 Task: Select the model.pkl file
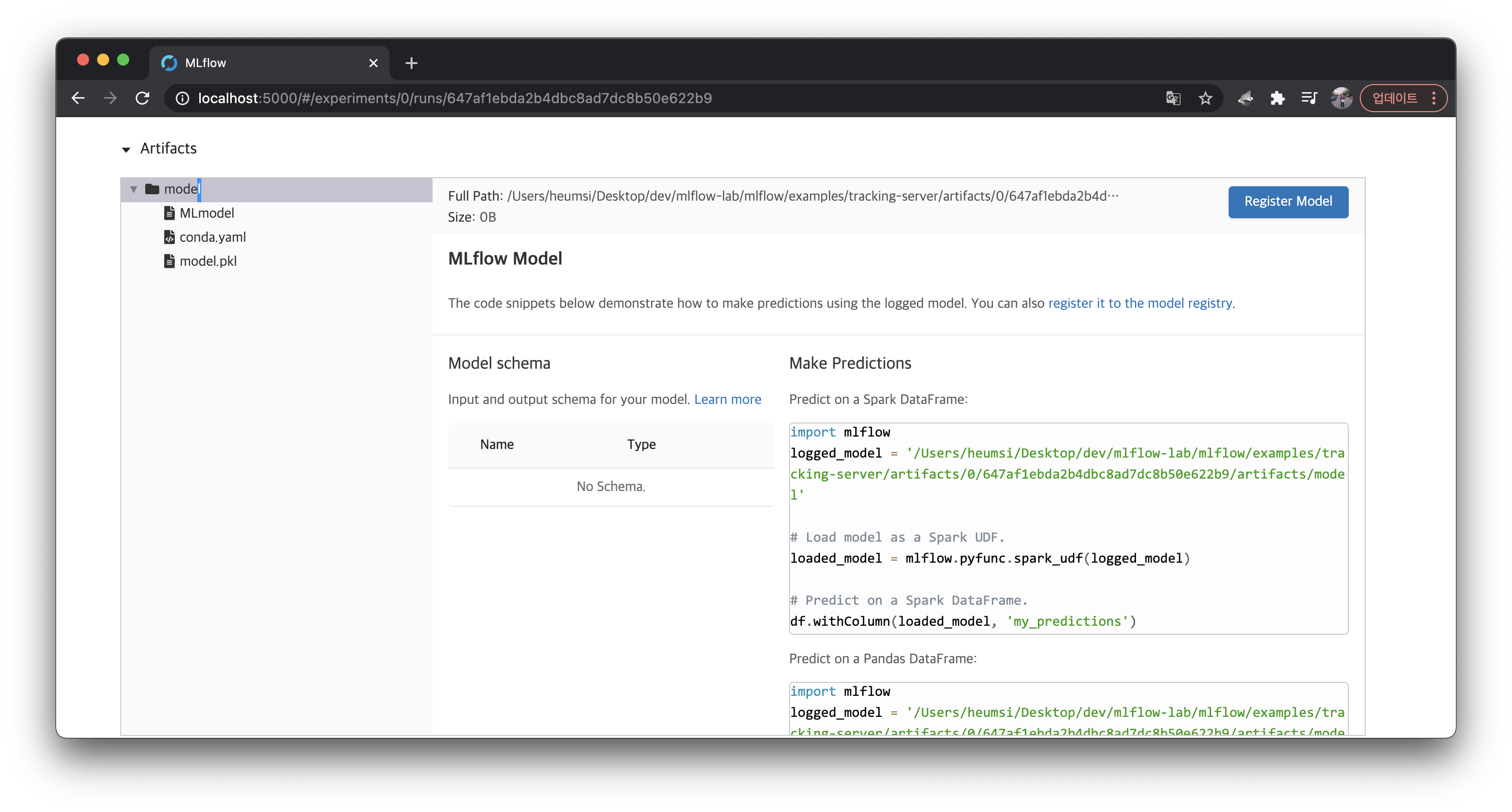point(208,261)
